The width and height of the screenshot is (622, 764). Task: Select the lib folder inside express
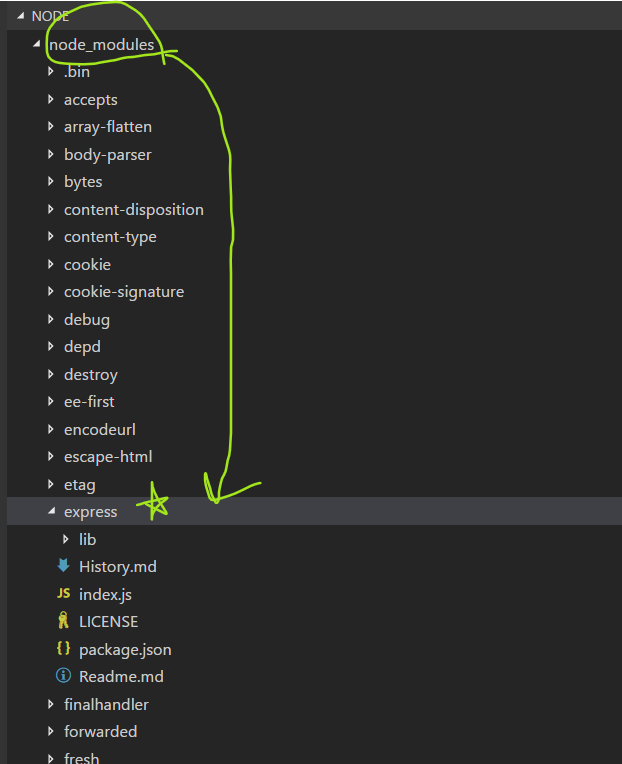click(87, 539)
